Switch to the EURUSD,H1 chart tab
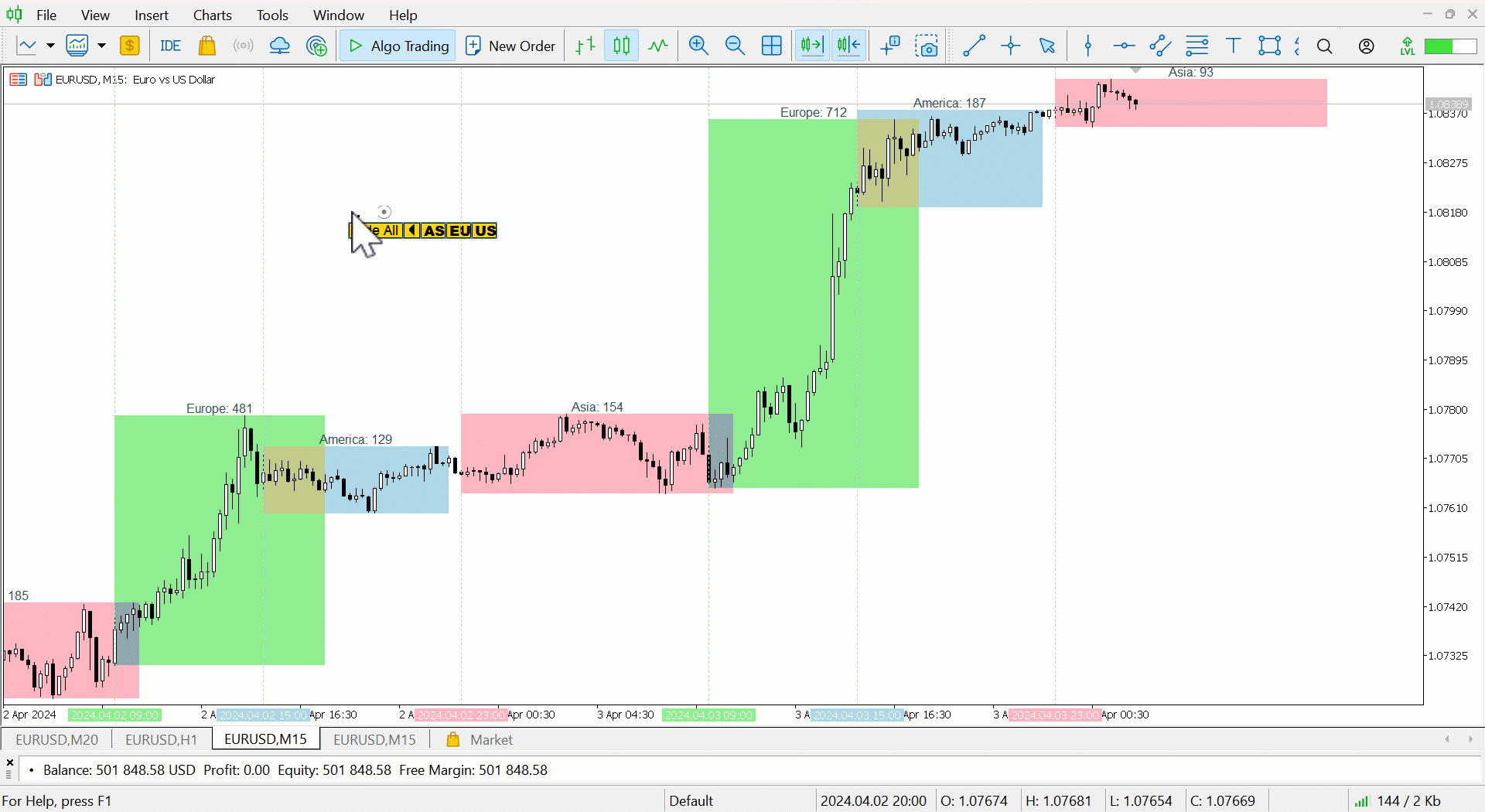 pos(160,739)
